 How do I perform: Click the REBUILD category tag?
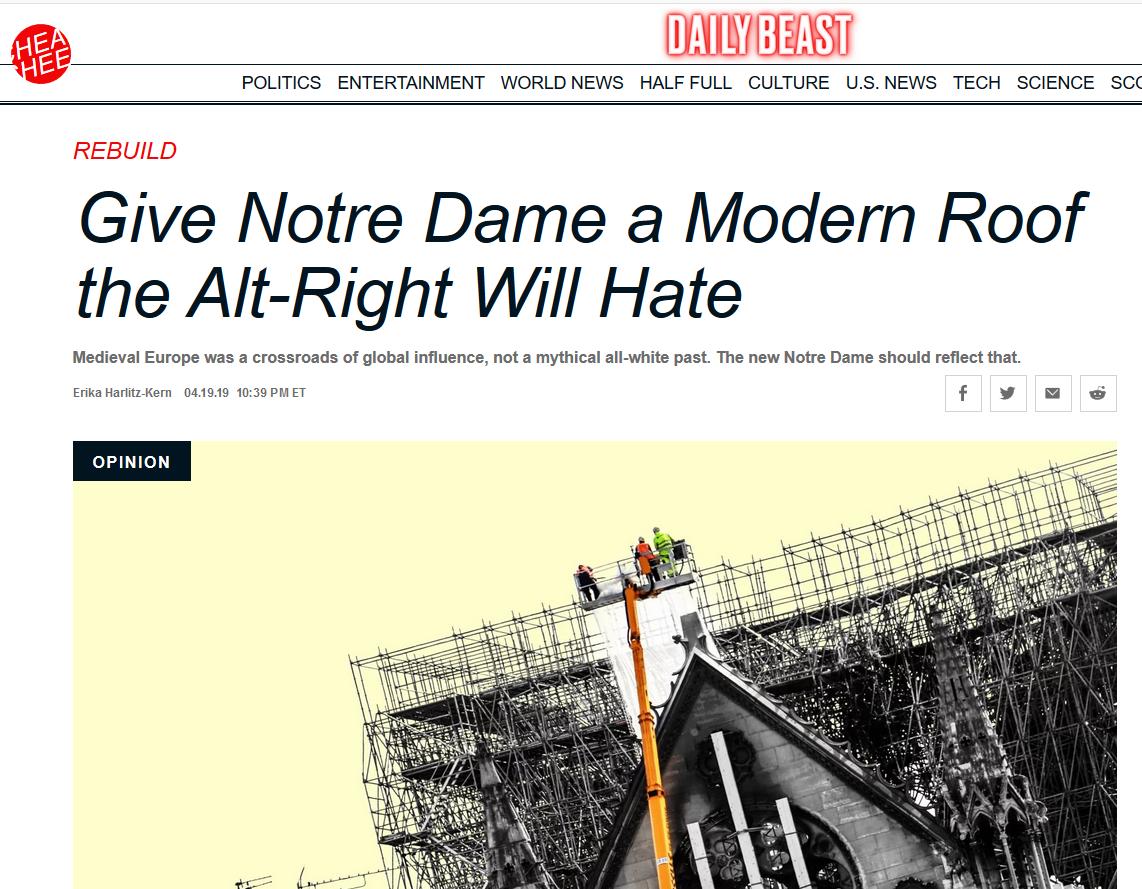tap(125, 151)
